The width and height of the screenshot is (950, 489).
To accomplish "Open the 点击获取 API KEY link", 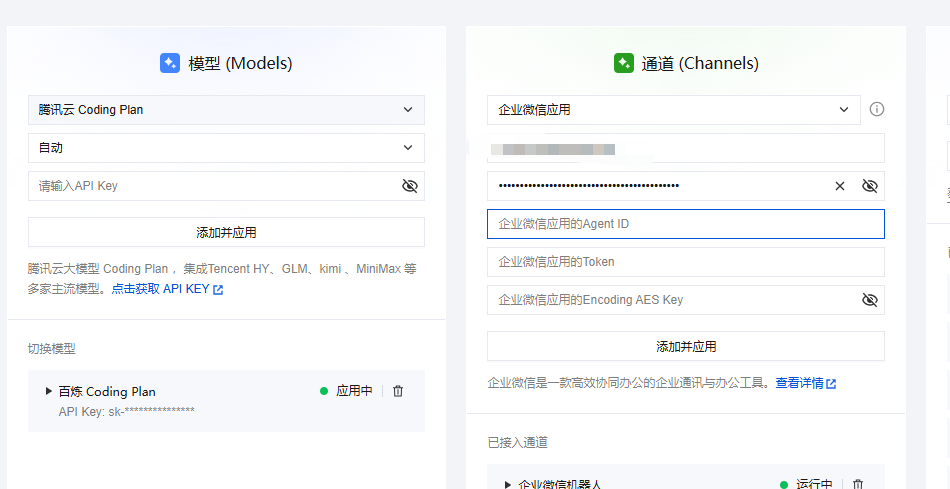I will coord(160,289).
